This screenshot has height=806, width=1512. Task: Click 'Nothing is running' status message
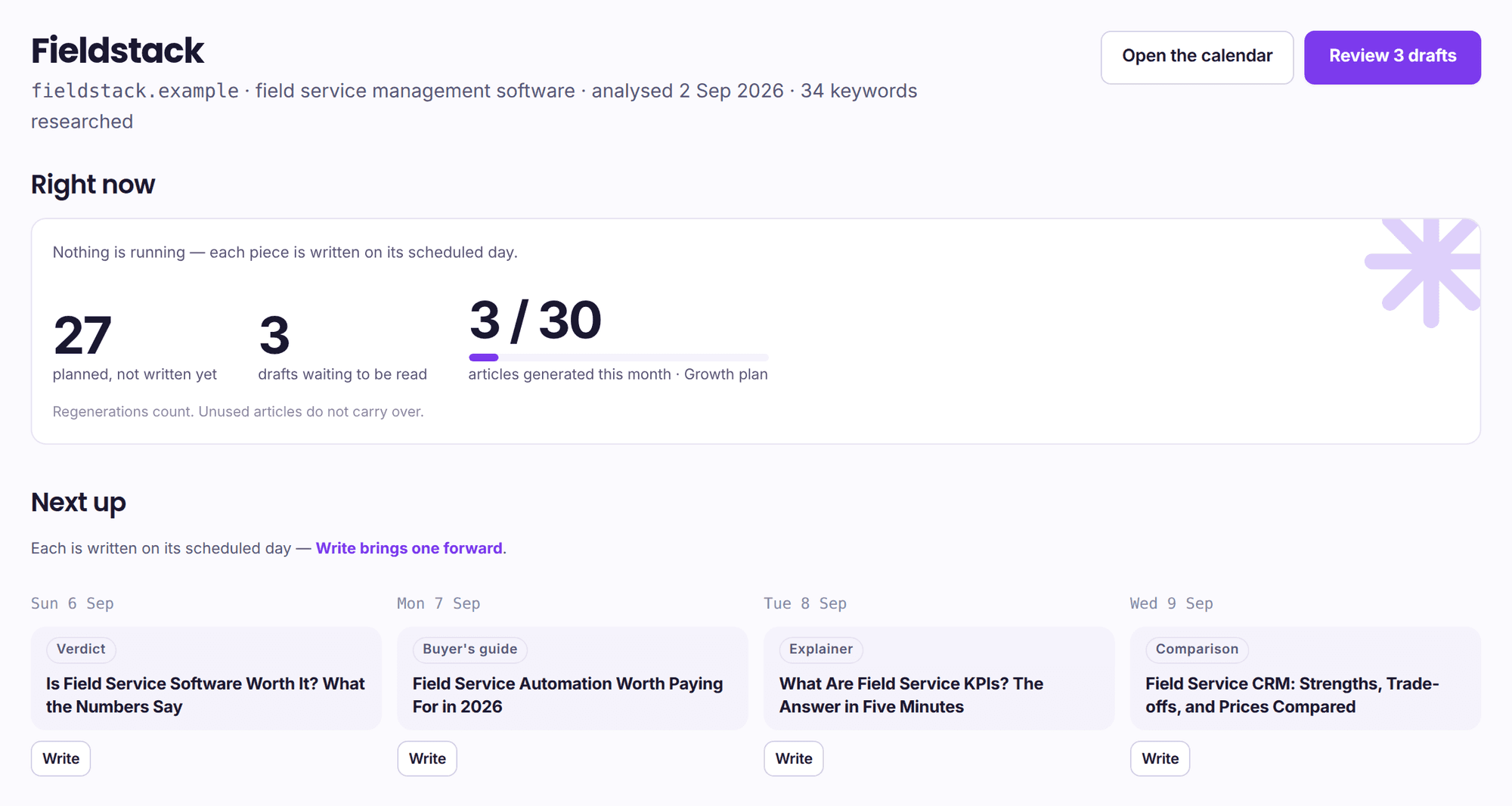point(285,253)
